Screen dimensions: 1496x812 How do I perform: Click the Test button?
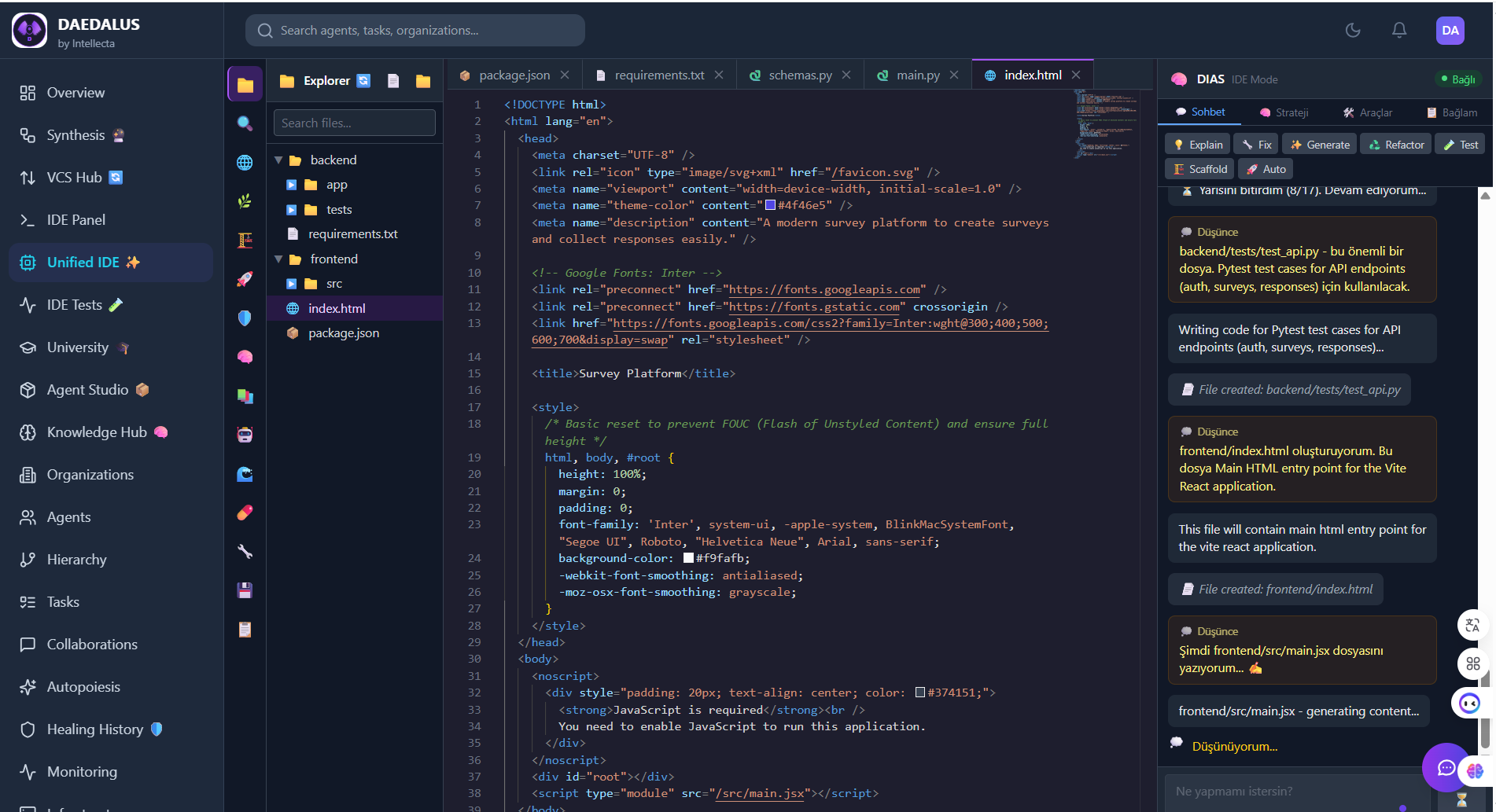tap(1460, 145)
